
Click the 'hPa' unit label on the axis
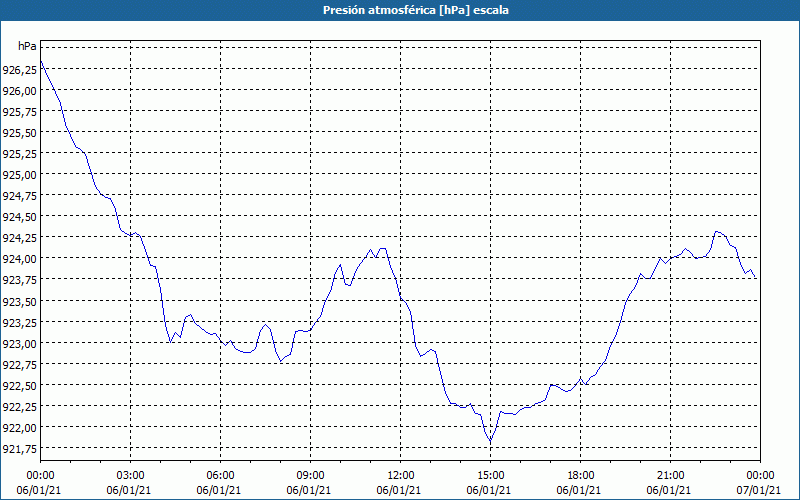point(27,46)
